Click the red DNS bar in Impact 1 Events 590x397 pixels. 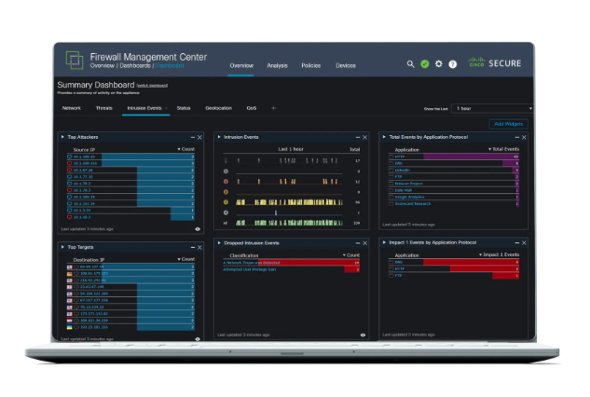pyautogui.click(x=471, y=262)
